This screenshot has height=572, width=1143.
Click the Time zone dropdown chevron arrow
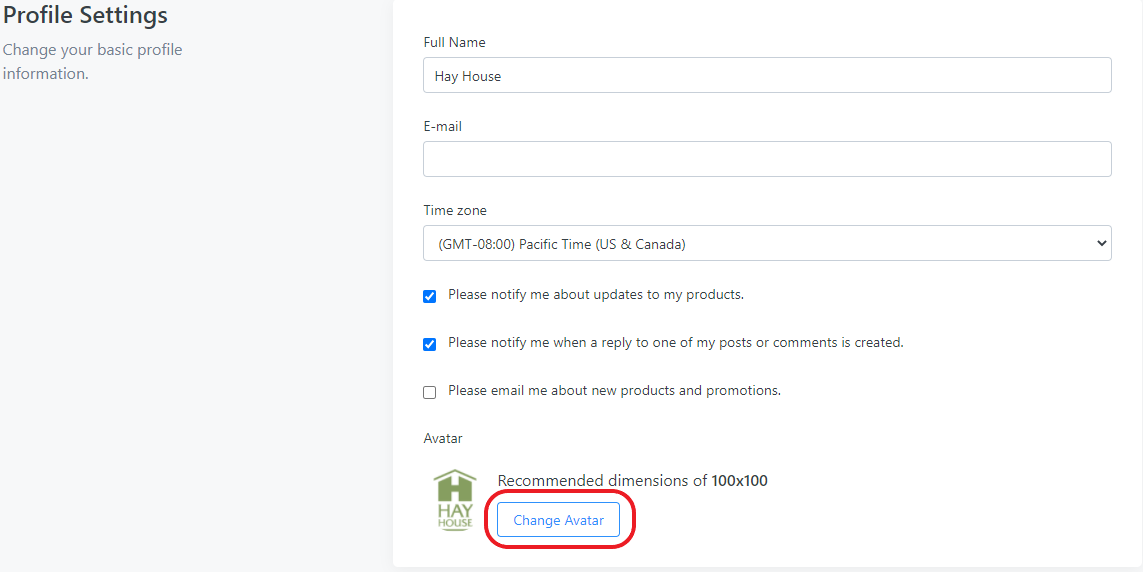click(x=1101, y=243)
